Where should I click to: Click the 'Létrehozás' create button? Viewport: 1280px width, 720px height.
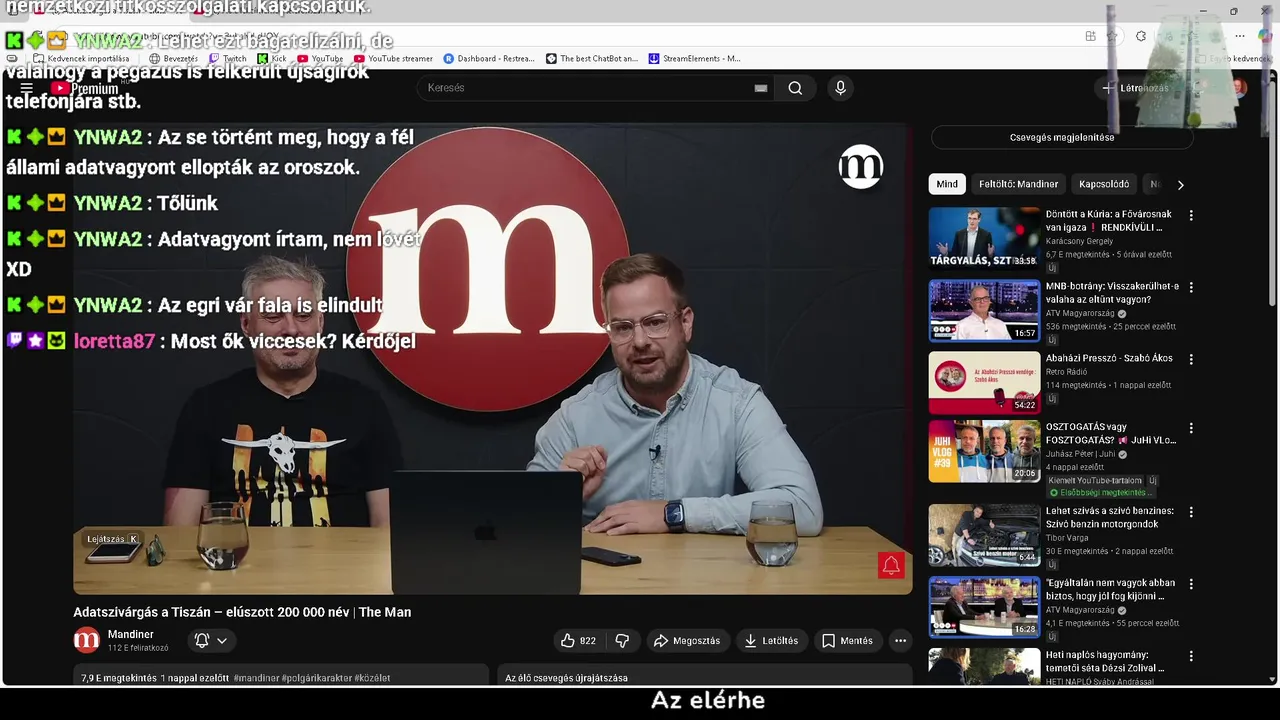[1135, 88]
